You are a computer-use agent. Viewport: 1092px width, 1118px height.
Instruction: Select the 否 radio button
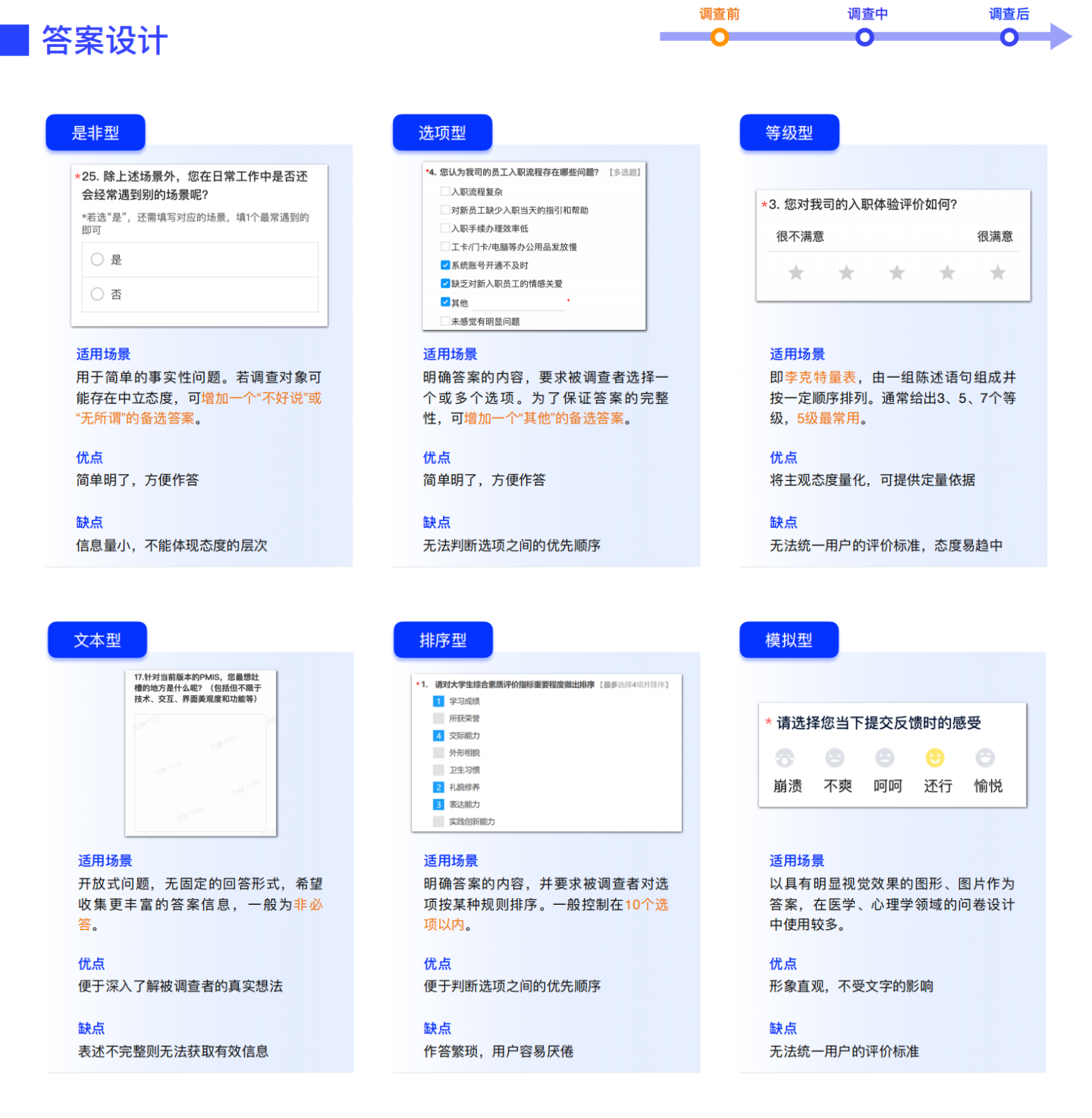point(97,295)
